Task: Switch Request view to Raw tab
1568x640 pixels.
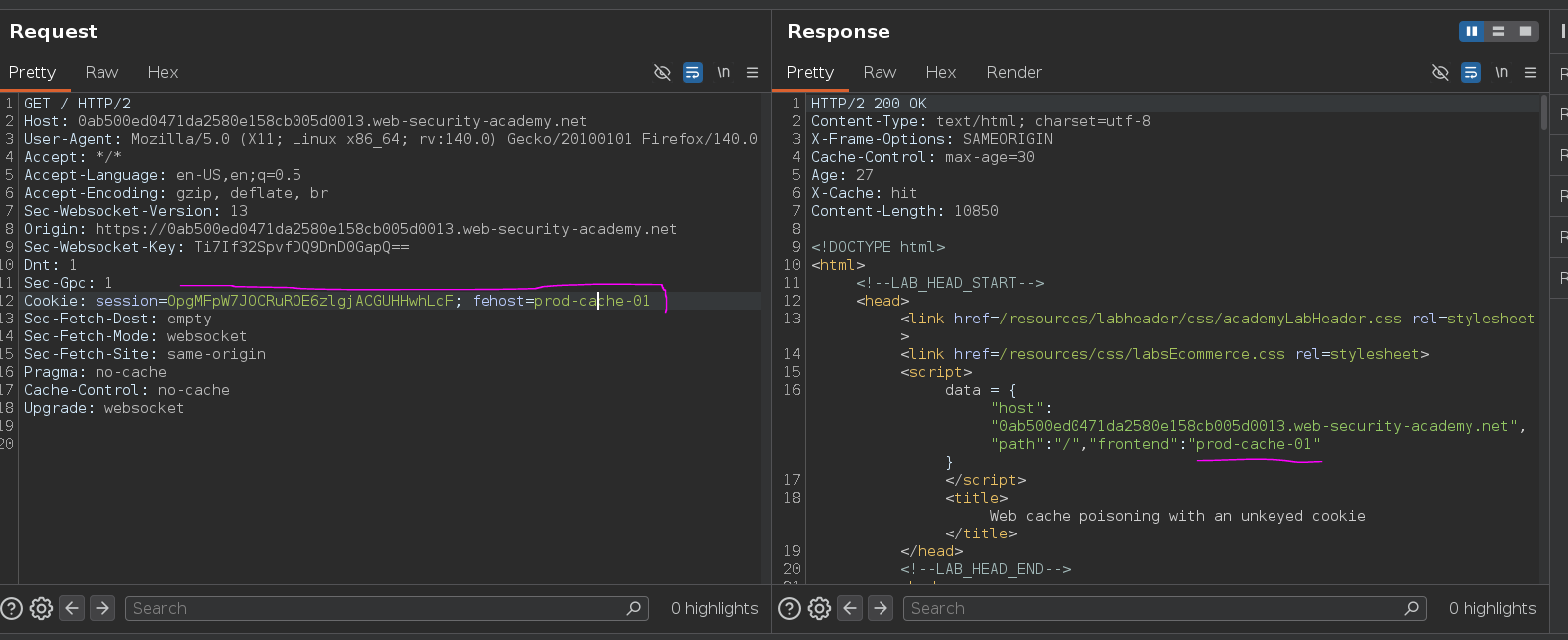Action: pyautogui.click(x=101, y=72)
